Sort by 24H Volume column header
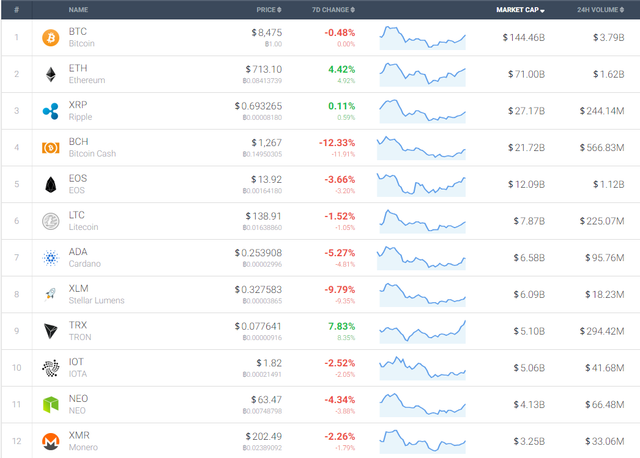The image size is (640, 458). pyautogui.click(x=598, y=10)
